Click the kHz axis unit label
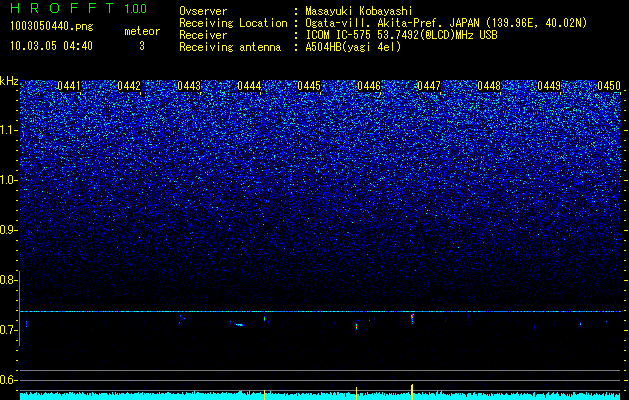The image size is (629, 400). pos(9,81)
